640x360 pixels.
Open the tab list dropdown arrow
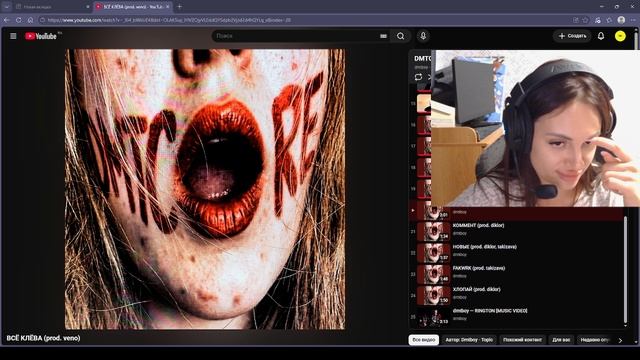(x=7, y=7)
